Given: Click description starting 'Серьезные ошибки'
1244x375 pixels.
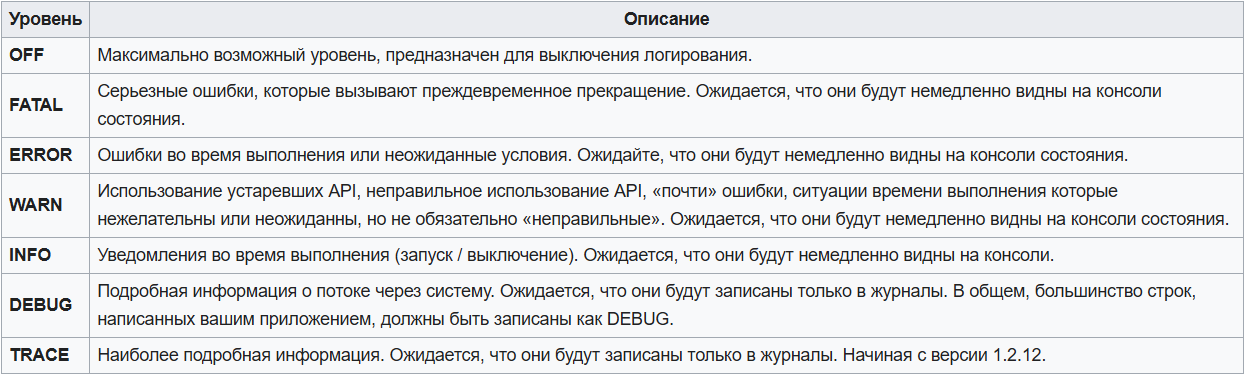Looking at the screenshot, I should pos(666,104).
